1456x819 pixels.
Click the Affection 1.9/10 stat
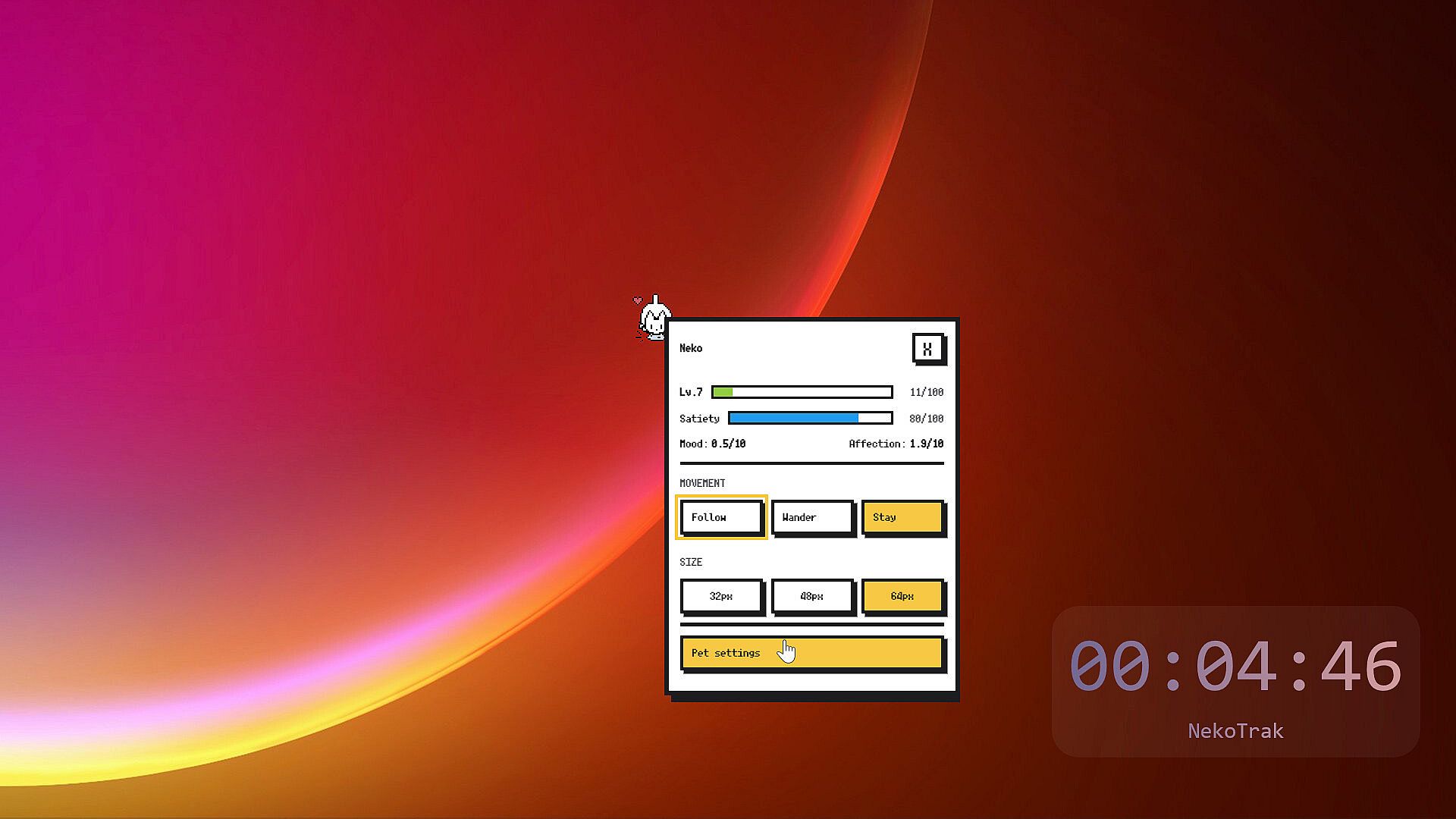(x=896, y=444)
